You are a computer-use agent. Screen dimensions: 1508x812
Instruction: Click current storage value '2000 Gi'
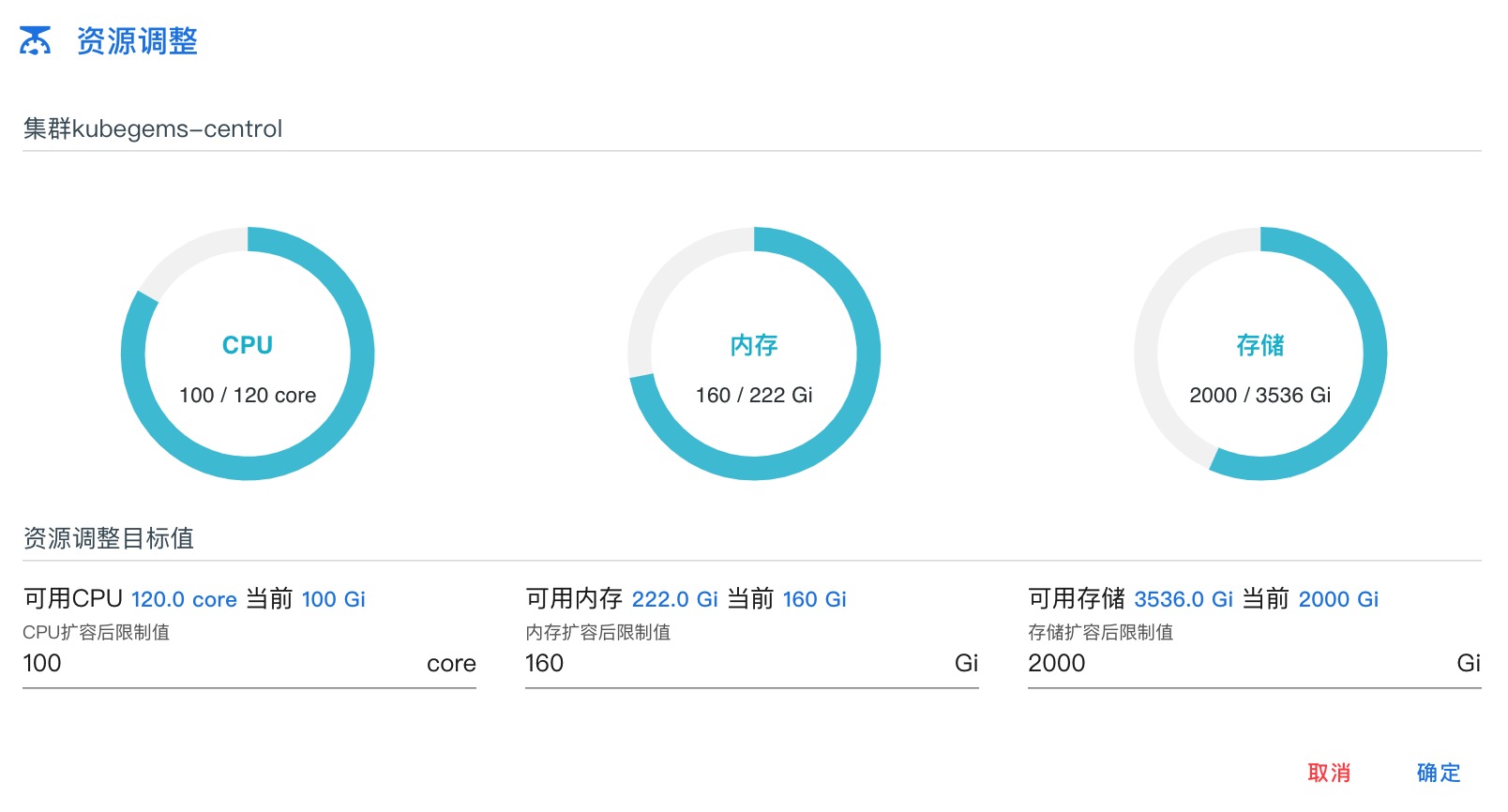(1339, 599)
